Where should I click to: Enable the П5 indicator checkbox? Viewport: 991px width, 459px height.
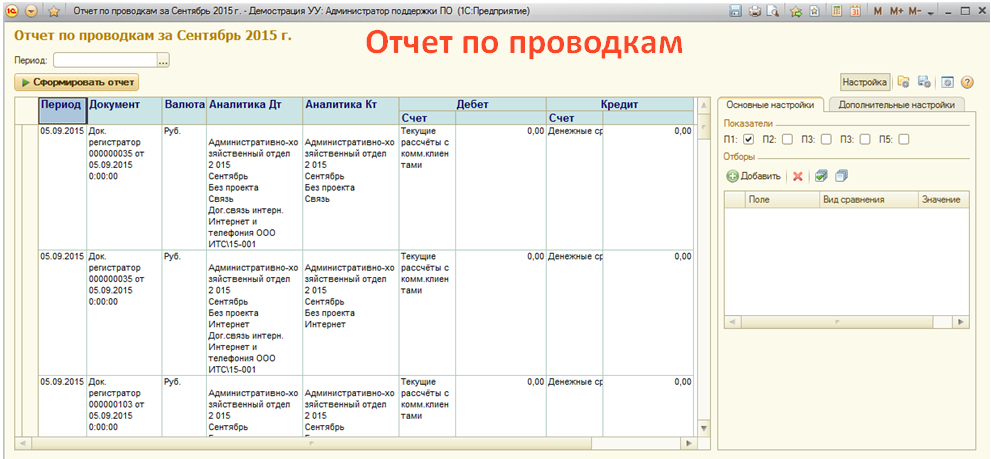coord(904,139)
